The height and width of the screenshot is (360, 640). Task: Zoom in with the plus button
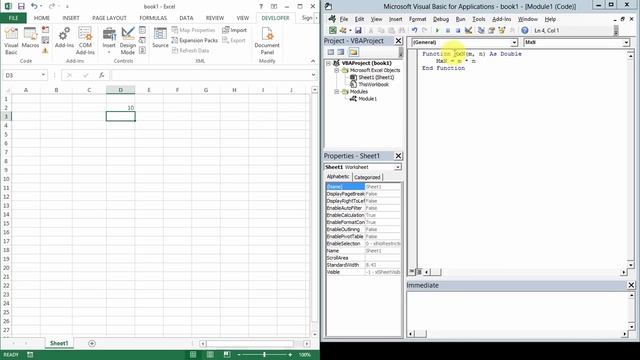(290, 355)
